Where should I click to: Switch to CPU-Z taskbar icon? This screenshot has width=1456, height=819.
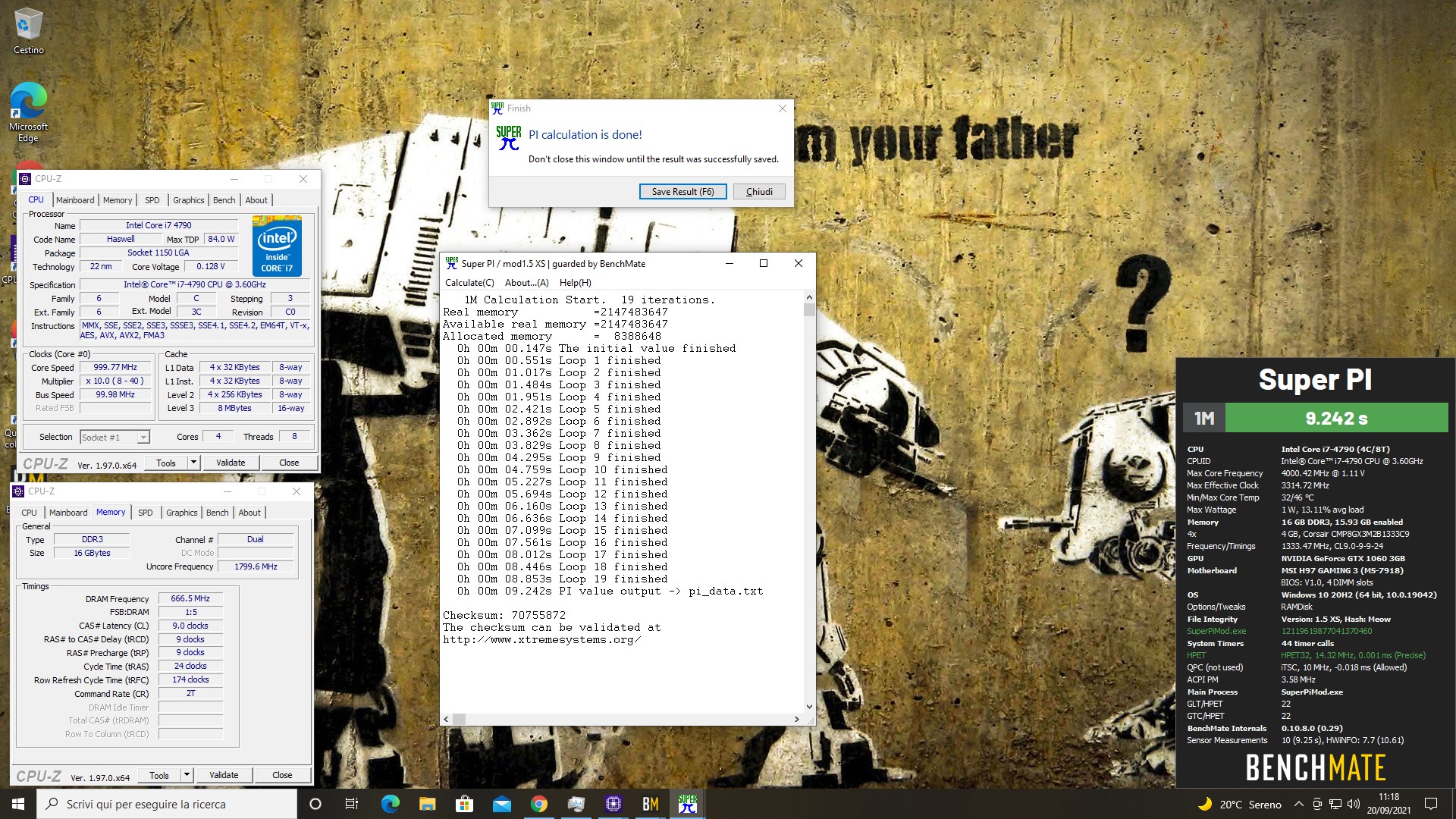[x=613, y=804]
